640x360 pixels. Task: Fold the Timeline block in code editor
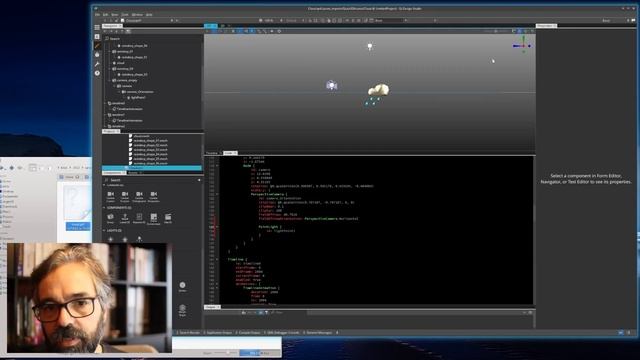point(217,259)
